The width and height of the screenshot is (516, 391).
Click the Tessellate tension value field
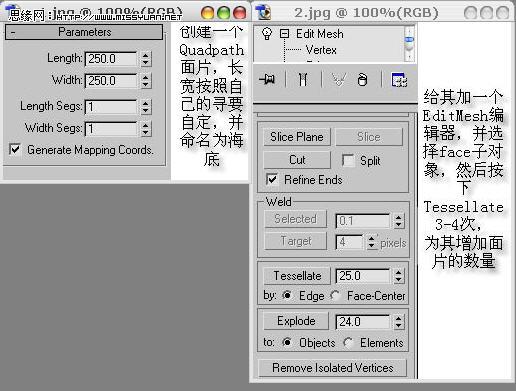363,276
